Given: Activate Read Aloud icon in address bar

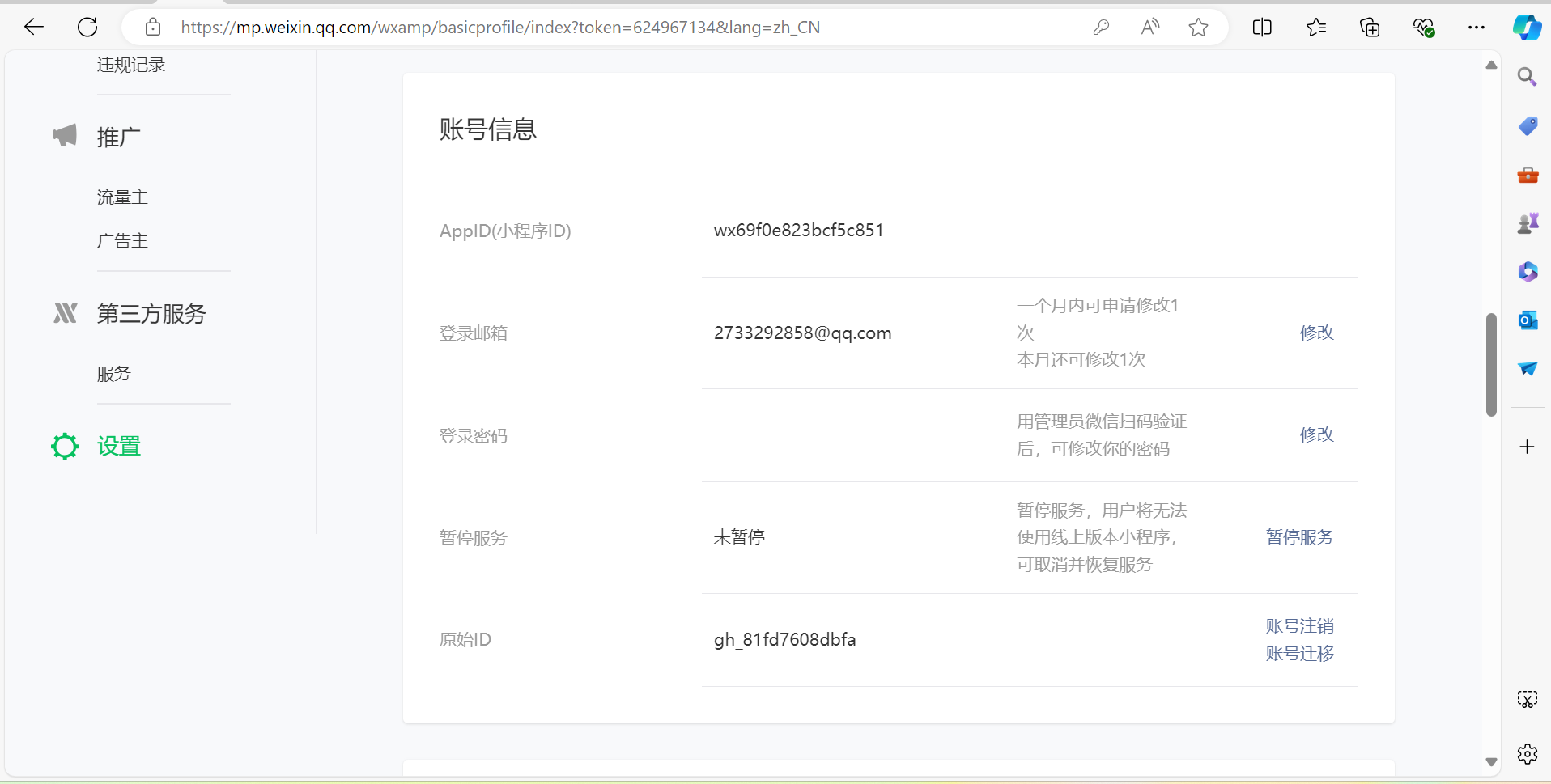Looking at the screenshot, I should (x=1149, y=28).
